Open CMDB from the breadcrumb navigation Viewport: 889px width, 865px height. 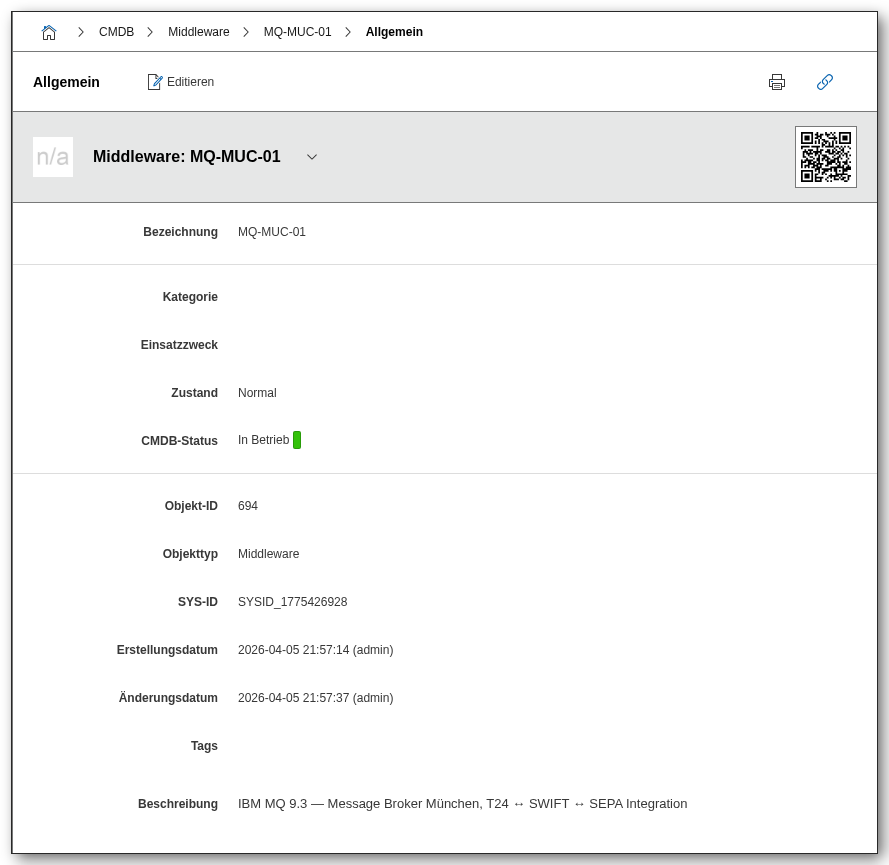pyautogui.click(x=116, y=31)
